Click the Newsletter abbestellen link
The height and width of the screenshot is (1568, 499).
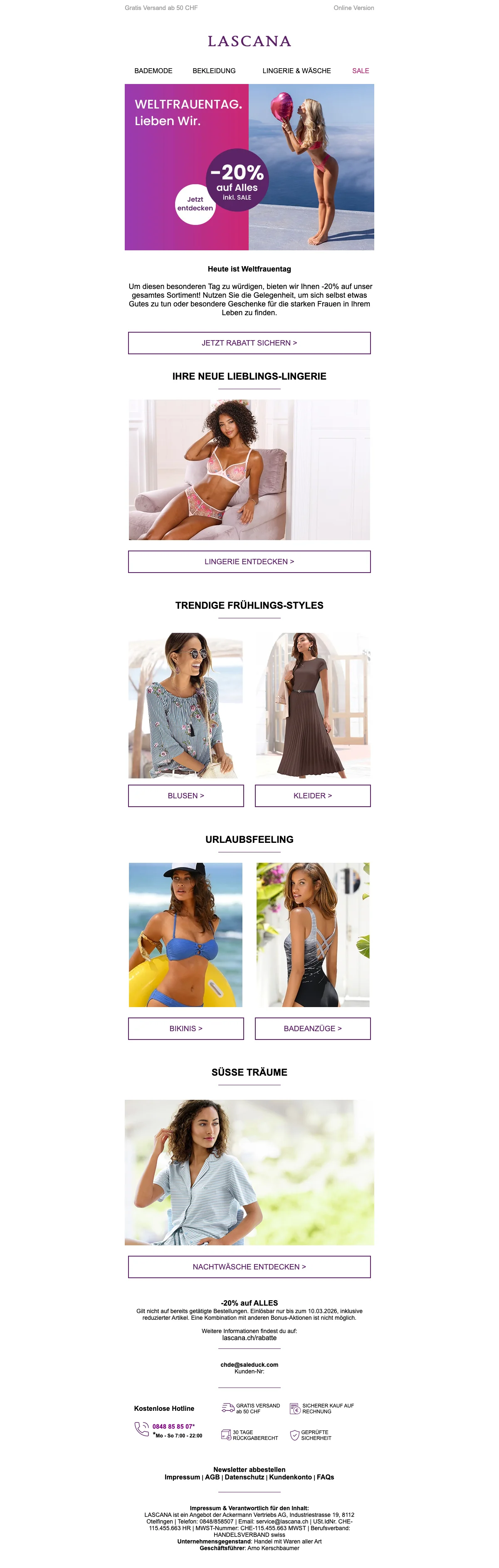coord(249,1469)
